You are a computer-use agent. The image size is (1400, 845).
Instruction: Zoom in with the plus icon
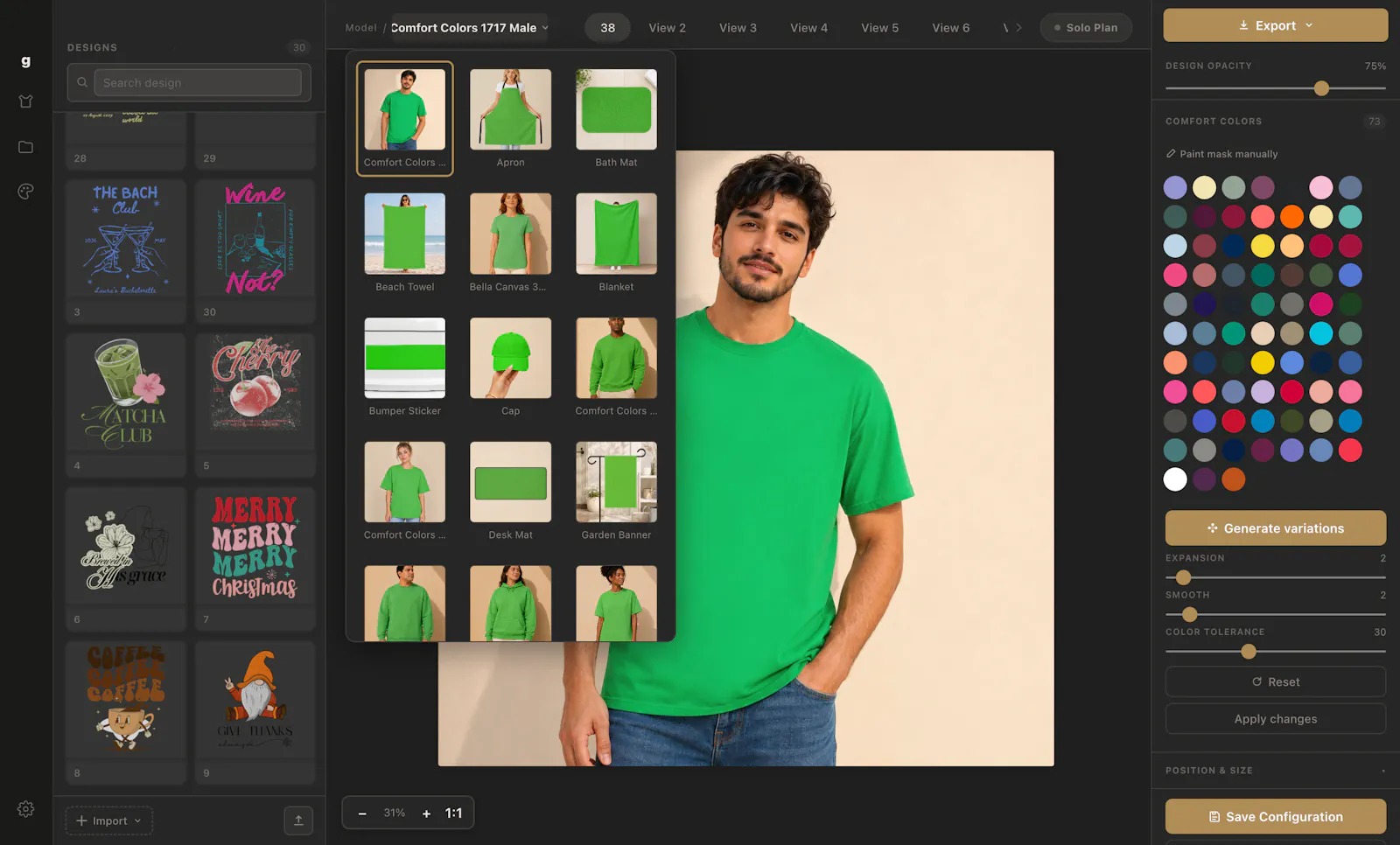(x=427, y=814)
